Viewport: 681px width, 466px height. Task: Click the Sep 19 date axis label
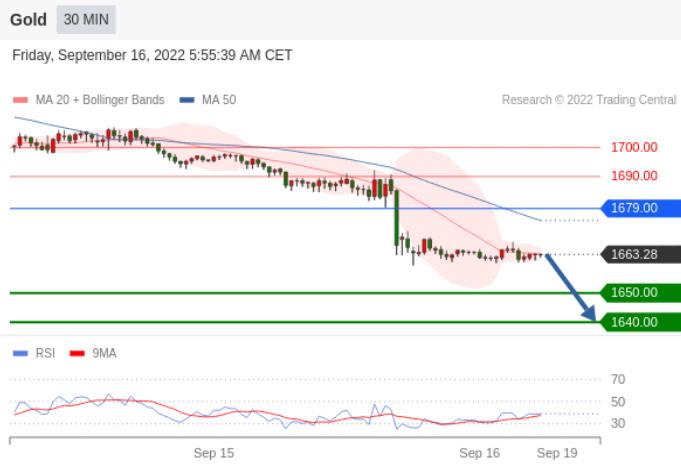pyautogui.click(x=557, y=453)
